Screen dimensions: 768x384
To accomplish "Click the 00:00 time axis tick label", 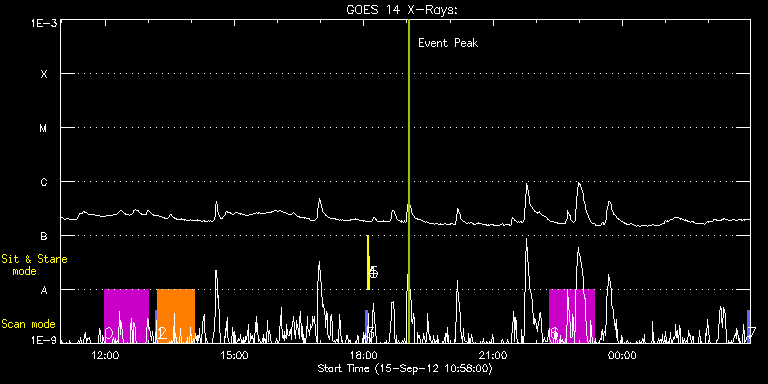I will pyautogui.click(x=622, y=355).
